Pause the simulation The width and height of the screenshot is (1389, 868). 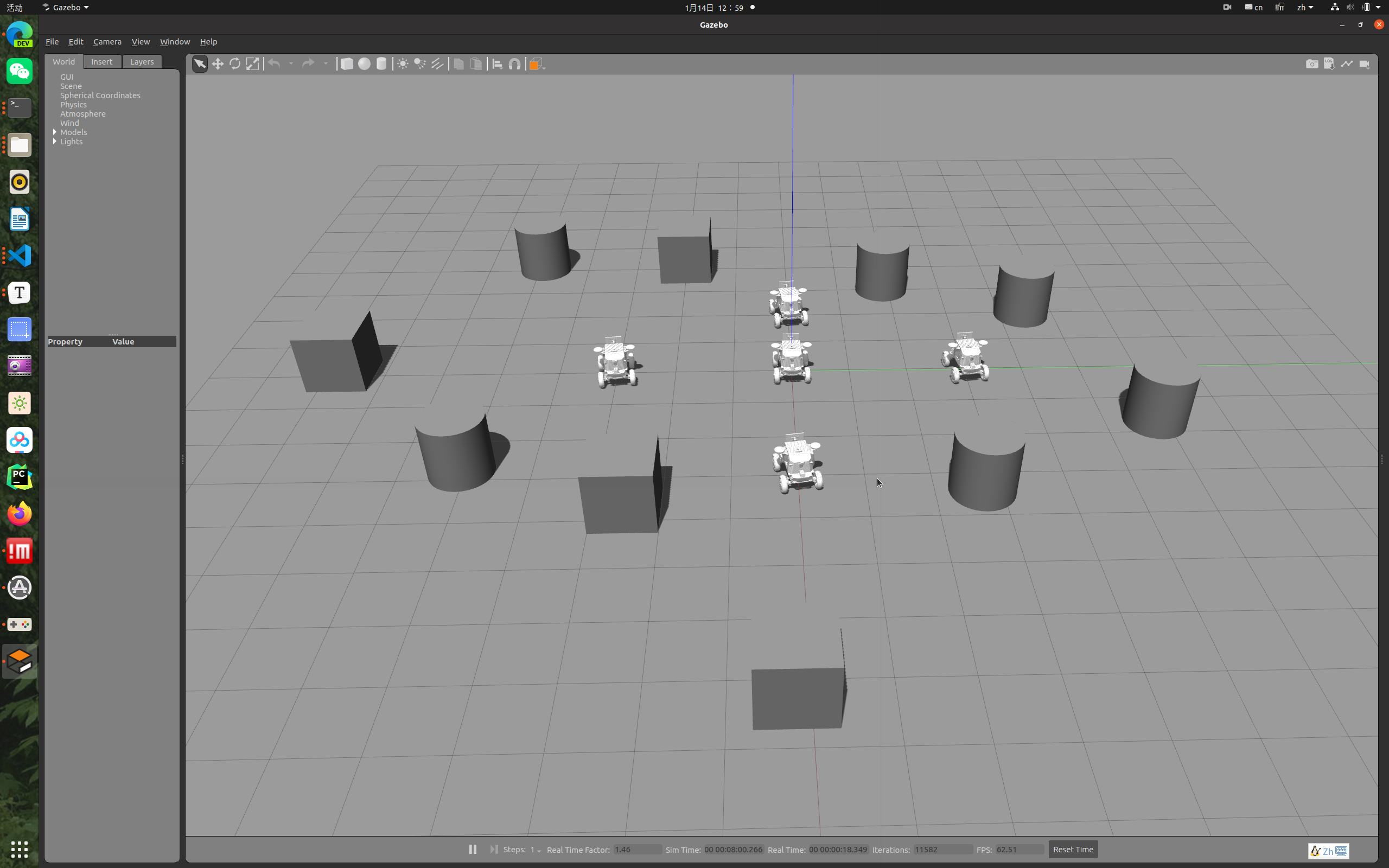pyautogui.click(x=473, y=849)
